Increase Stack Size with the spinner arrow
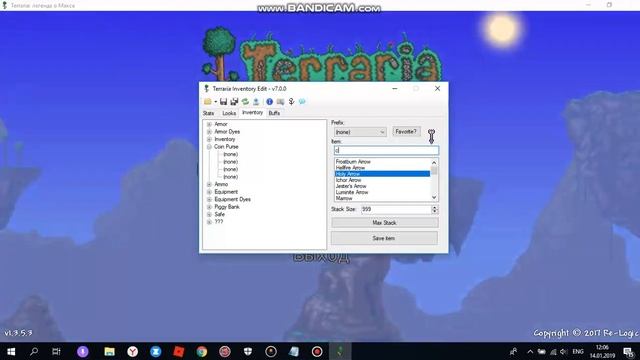 pos(435,207)
